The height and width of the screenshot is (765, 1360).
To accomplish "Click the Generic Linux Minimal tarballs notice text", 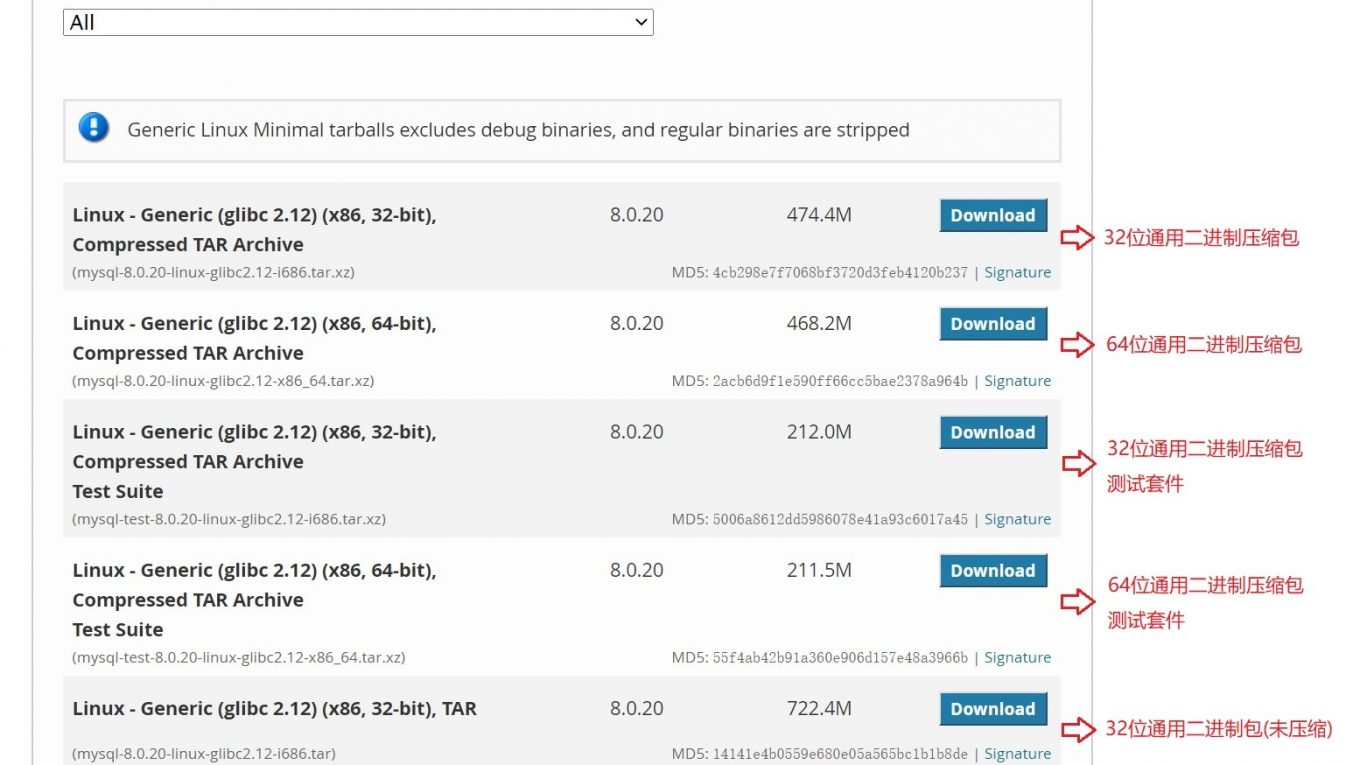I will point(518,130).
